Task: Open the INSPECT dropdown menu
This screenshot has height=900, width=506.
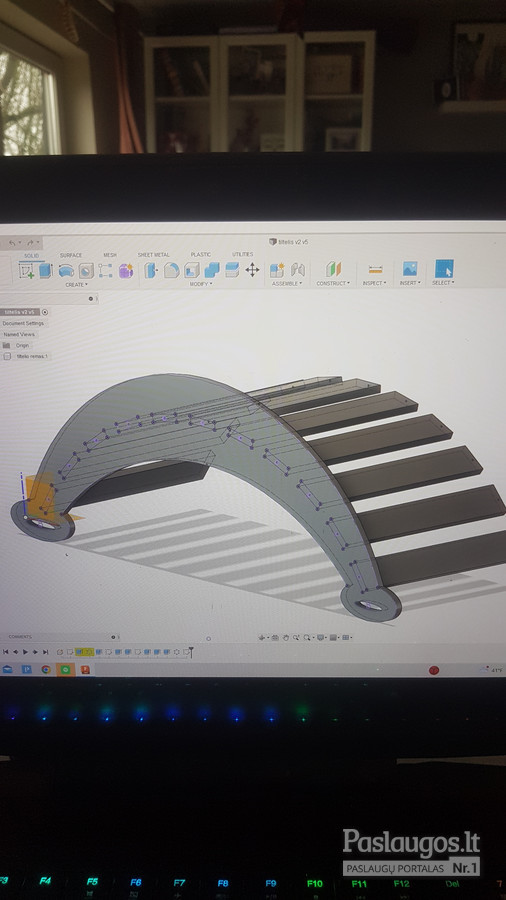Action: click(375, 283)
